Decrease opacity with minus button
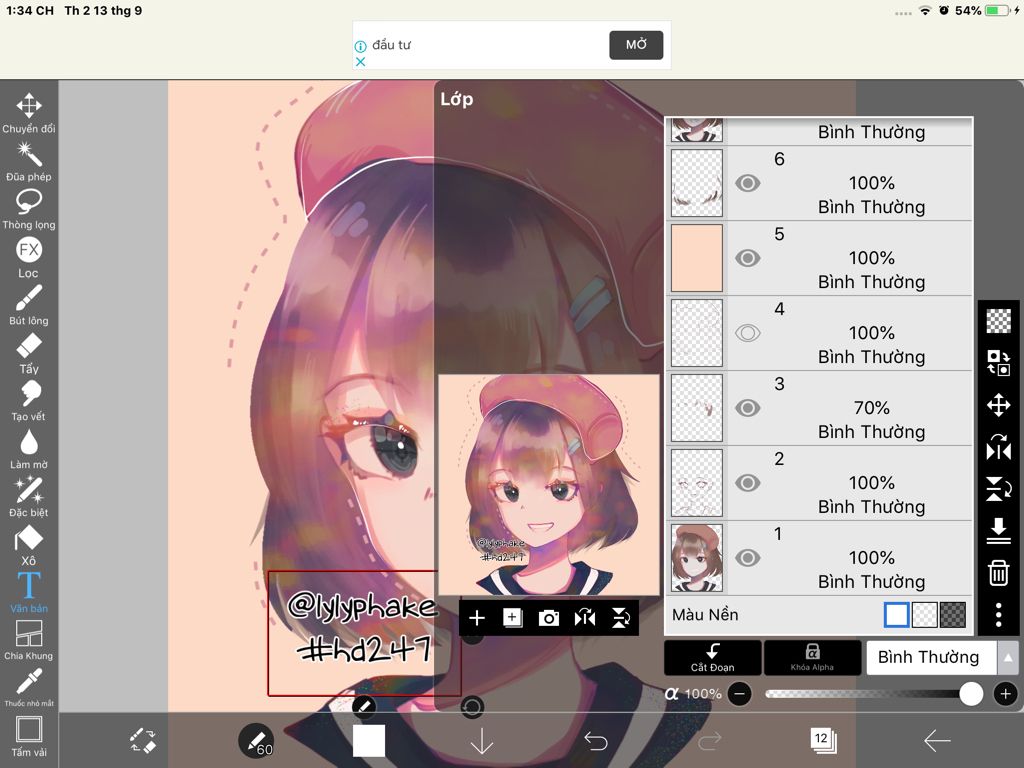 pyautogui.click(x=739, y=694)
